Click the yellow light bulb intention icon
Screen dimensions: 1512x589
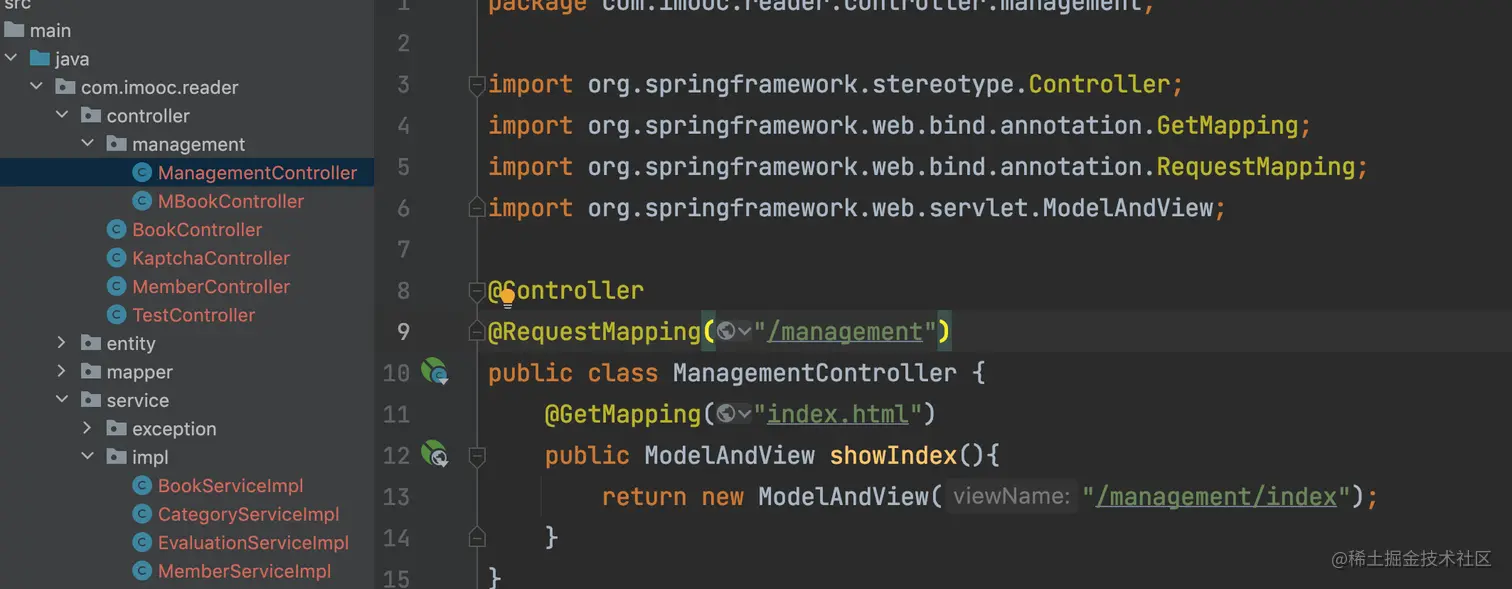507,298
